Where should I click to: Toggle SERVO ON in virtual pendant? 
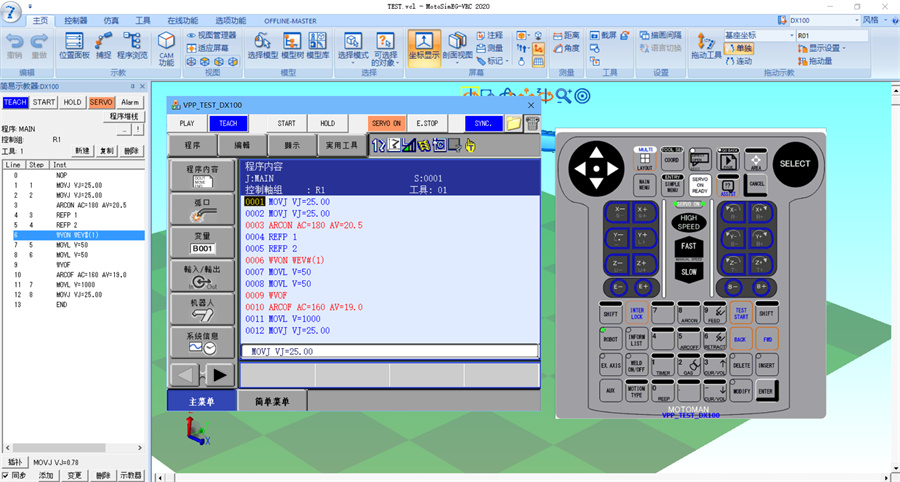click(386, 124)
